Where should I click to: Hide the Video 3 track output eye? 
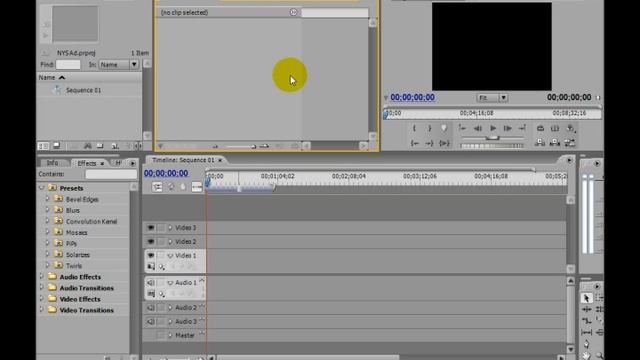(151, 228)
